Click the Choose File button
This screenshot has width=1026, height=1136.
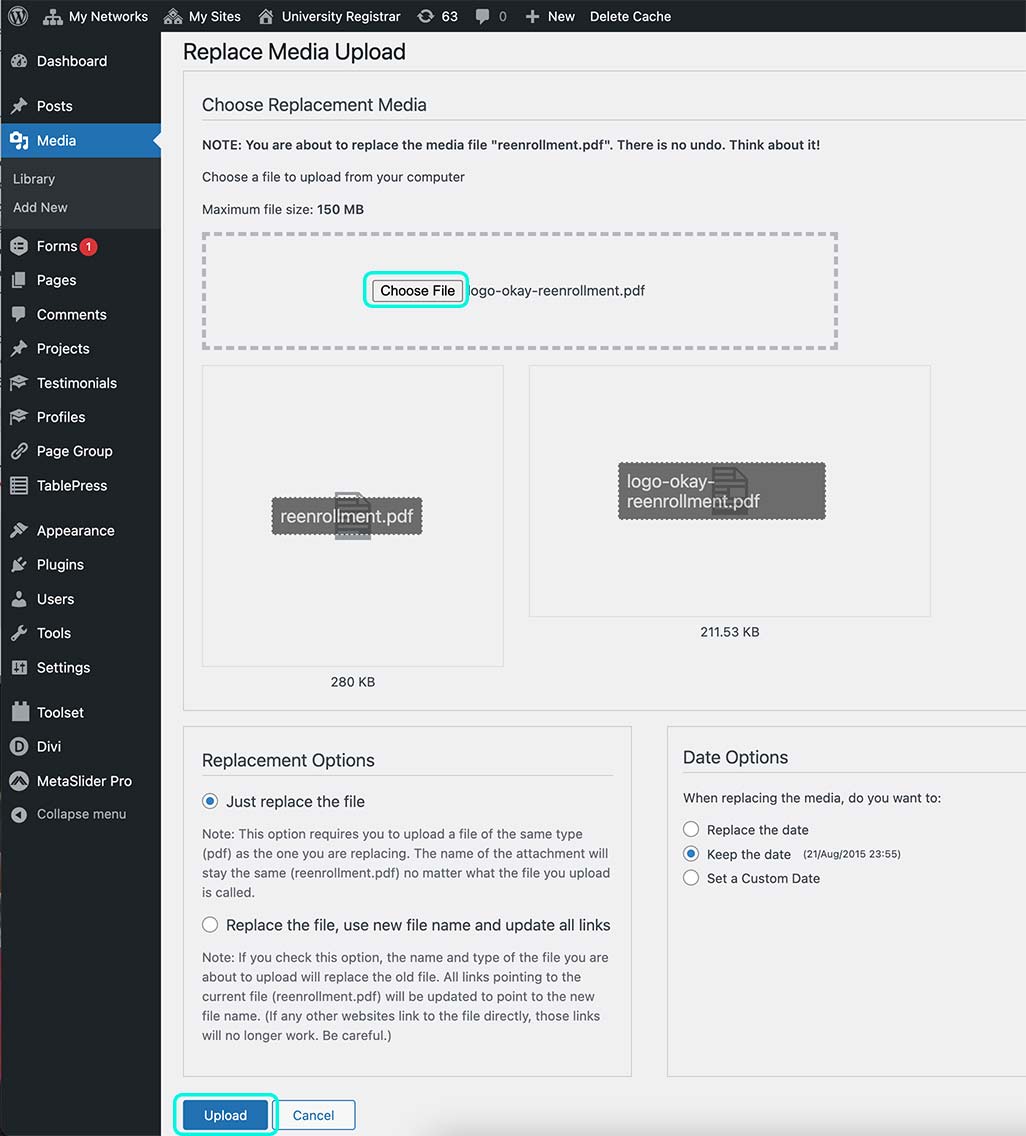(x=417, y=291)
